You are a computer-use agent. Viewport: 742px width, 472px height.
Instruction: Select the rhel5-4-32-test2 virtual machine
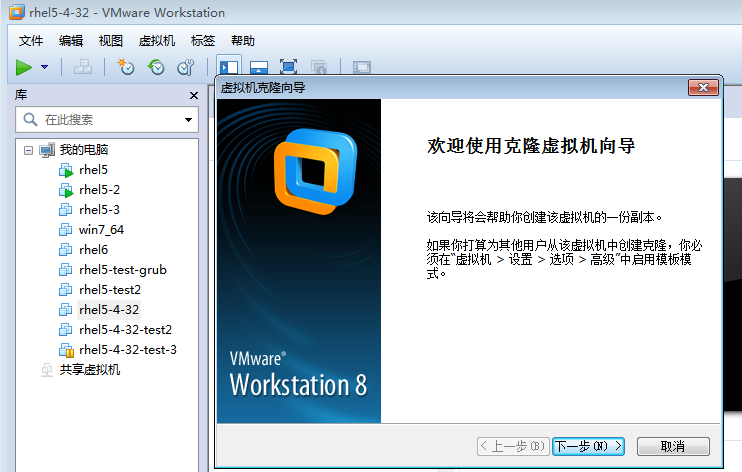pos(125,330)
